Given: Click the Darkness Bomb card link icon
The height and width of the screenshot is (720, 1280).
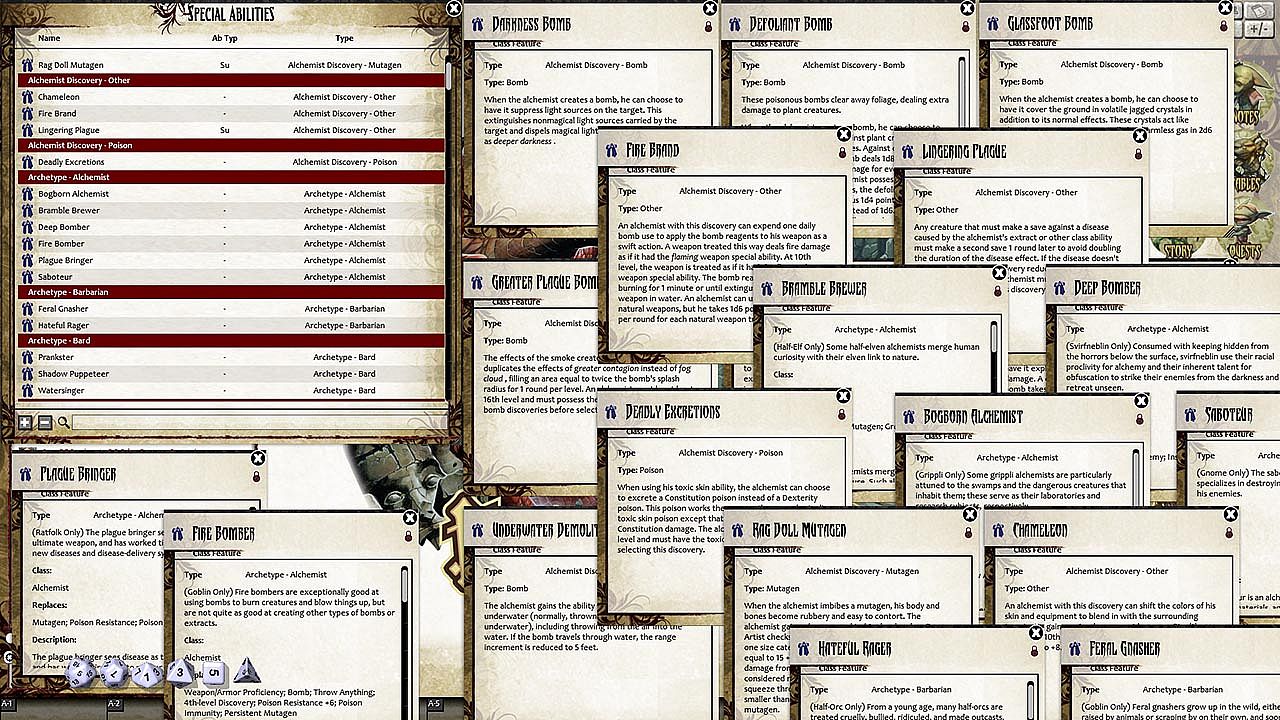Looking at the screenshot, I should (x=478, y=24).
